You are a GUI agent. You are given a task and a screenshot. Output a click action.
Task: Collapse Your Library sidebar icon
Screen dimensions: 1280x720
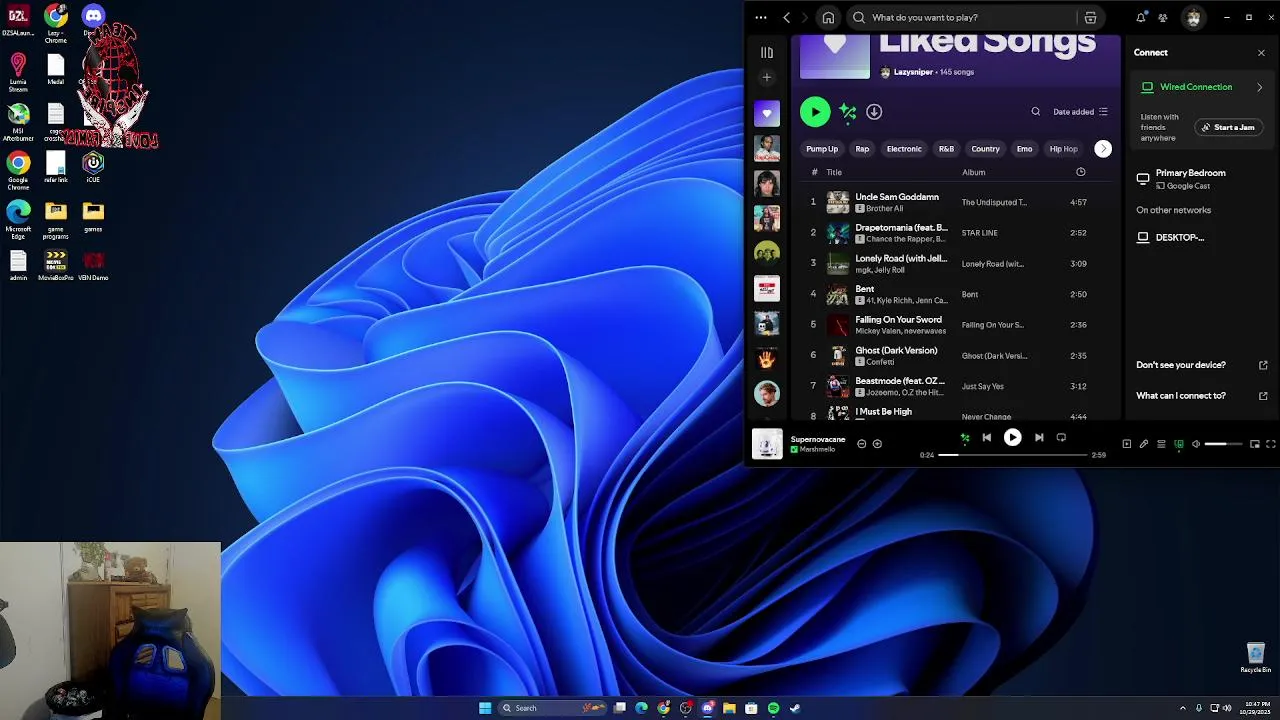[x=767, y=52]
